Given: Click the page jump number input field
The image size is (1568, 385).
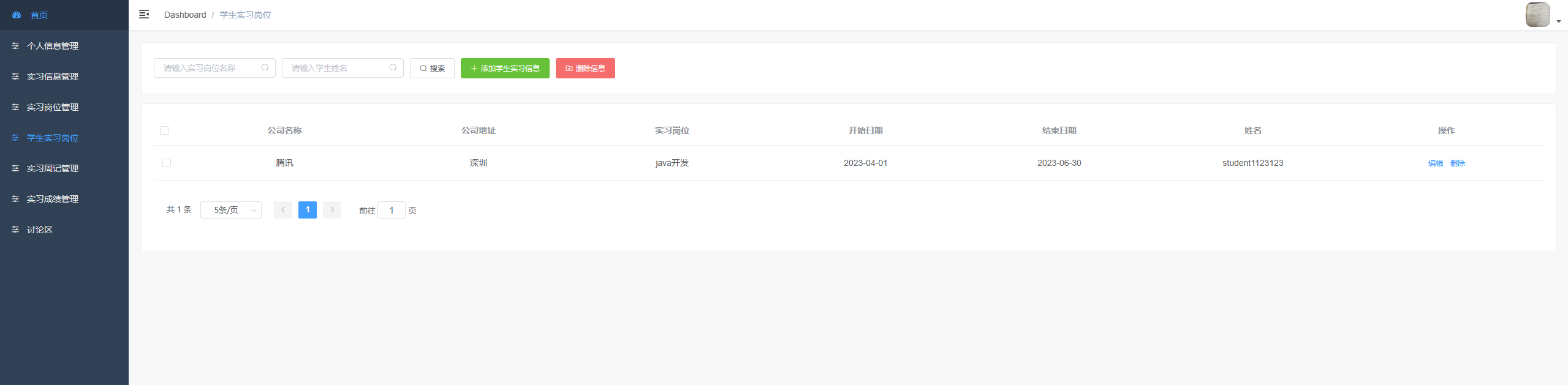Looking at the screenshot, I should 392,210.
